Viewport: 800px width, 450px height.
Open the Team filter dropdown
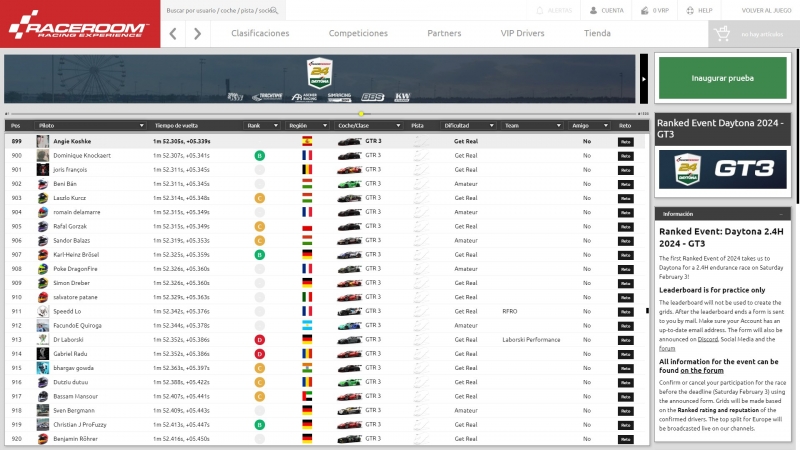(558, 126)
